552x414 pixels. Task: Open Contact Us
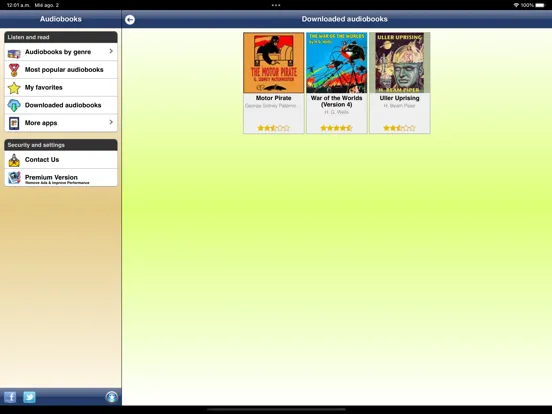coord(61,159)
